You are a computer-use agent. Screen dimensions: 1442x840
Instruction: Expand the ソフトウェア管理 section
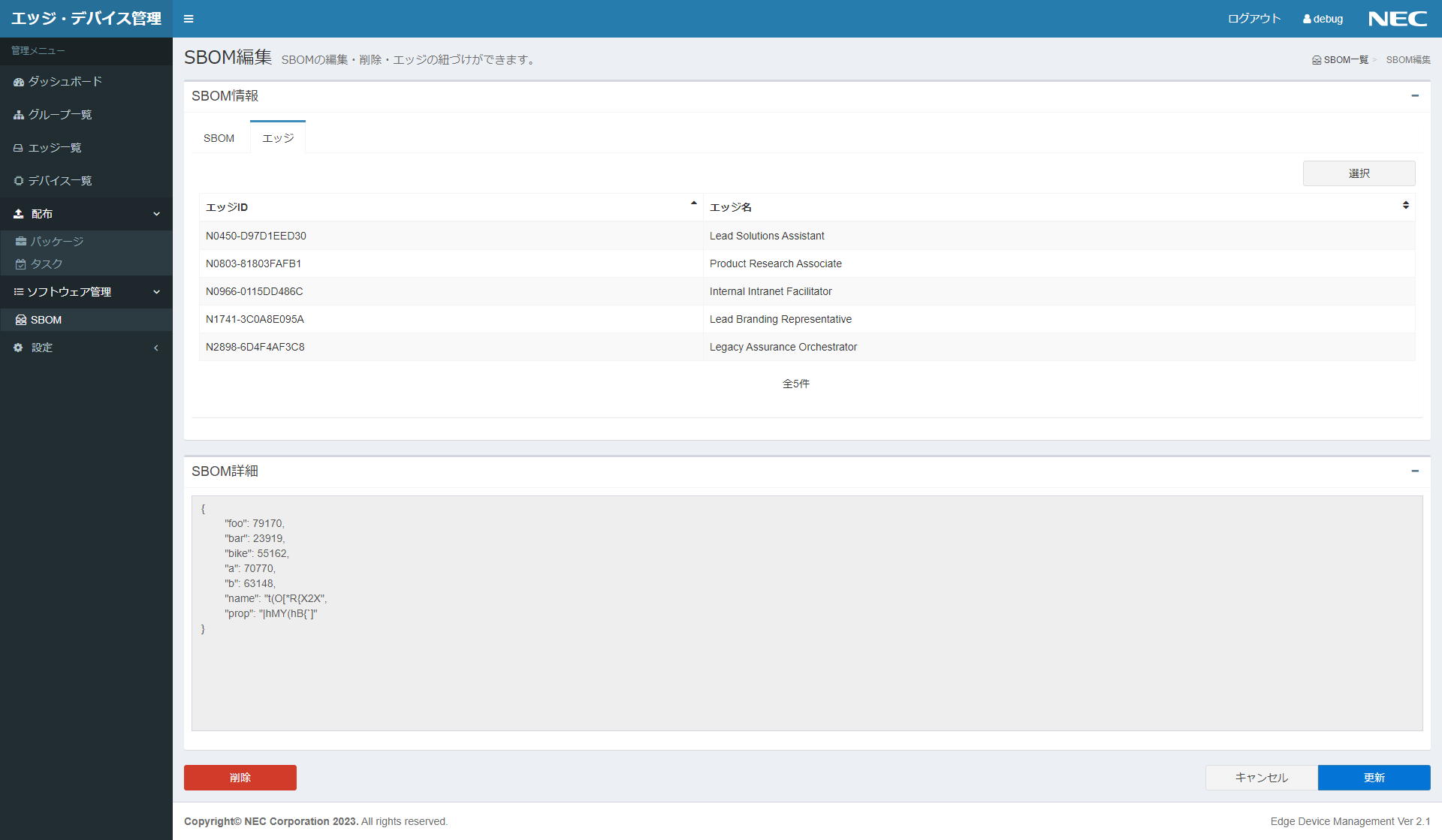156,292
